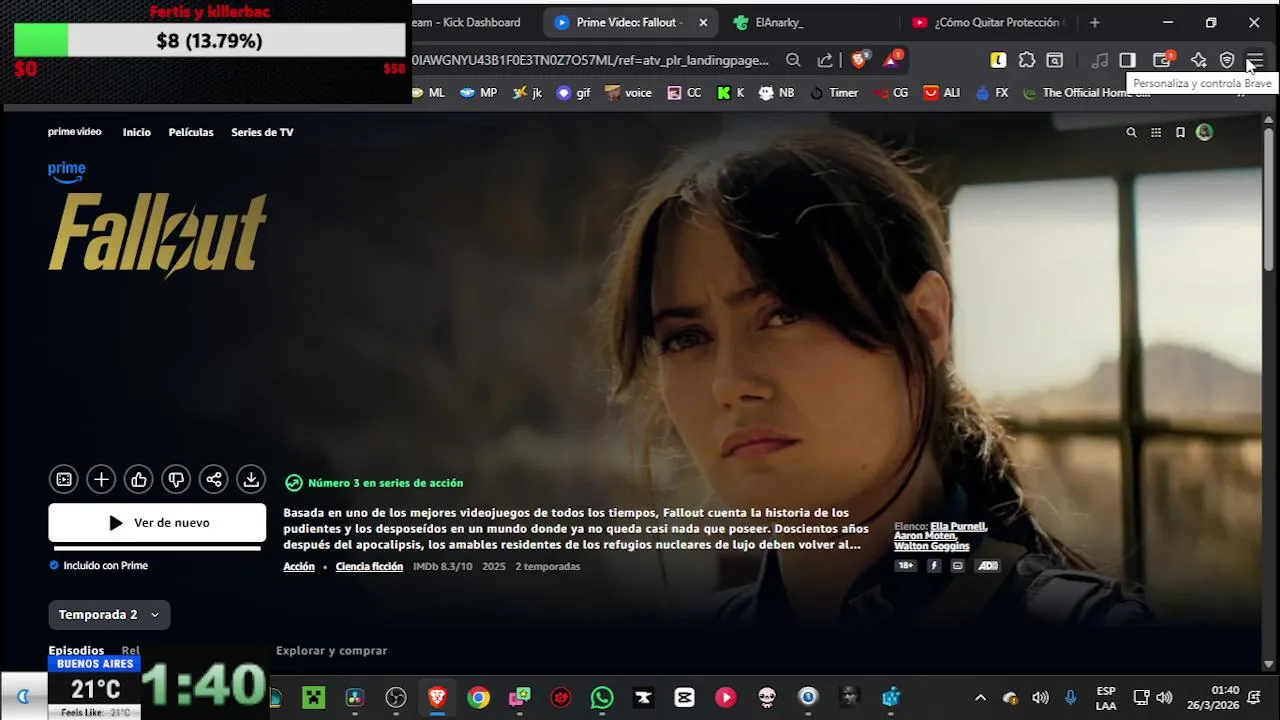
Task: Open the Prime Video apps grid icon
Action: coord(1156,132)
